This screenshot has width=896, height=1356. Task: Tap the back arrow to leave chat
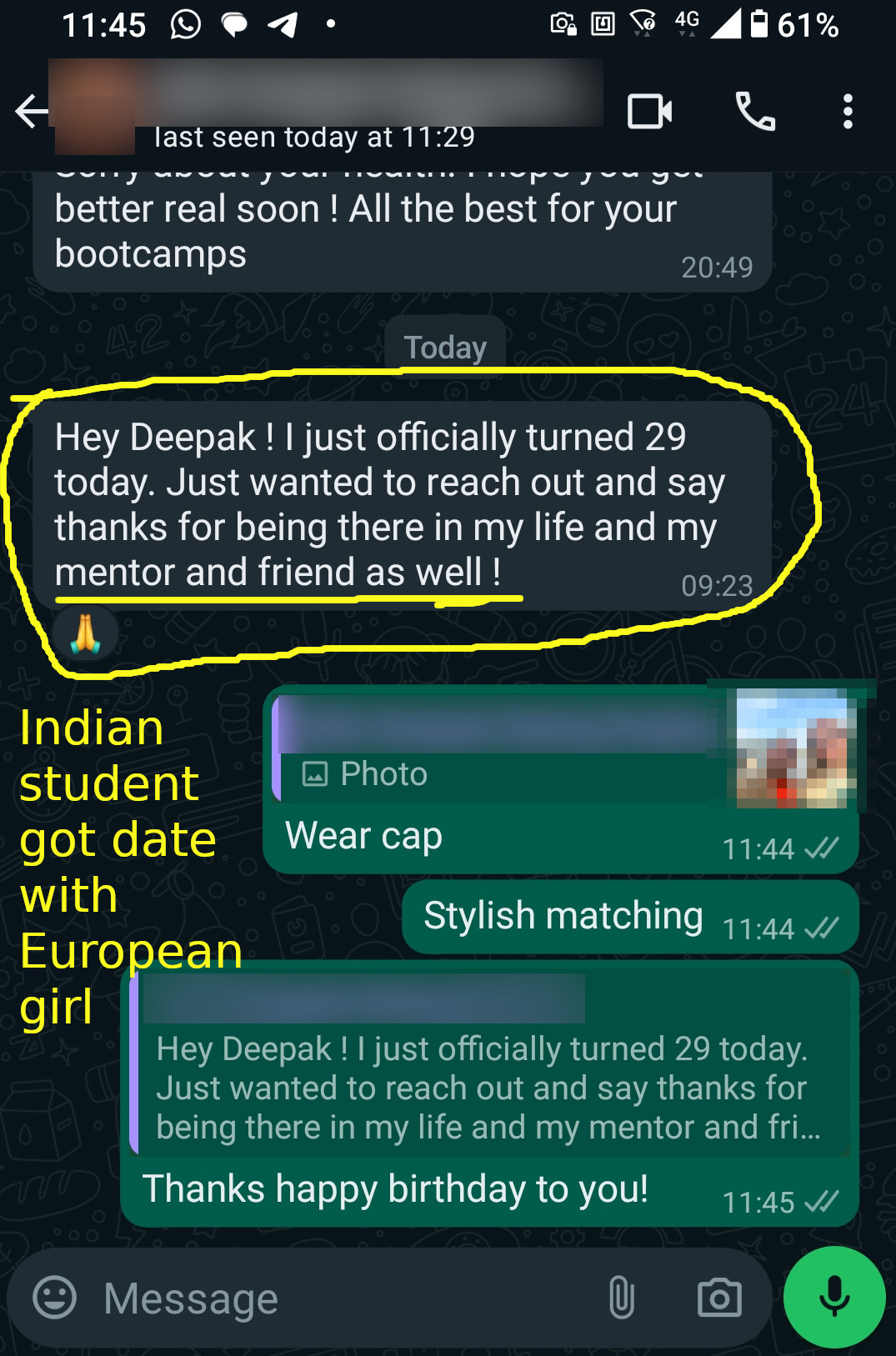[x=32, y=112]
